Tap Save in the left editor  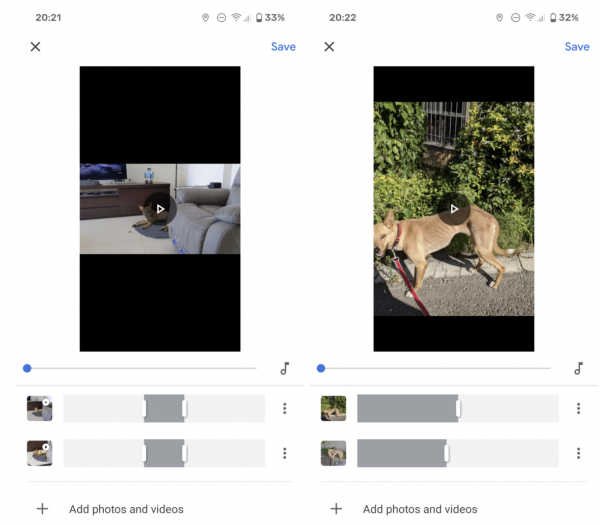point(283,47)
